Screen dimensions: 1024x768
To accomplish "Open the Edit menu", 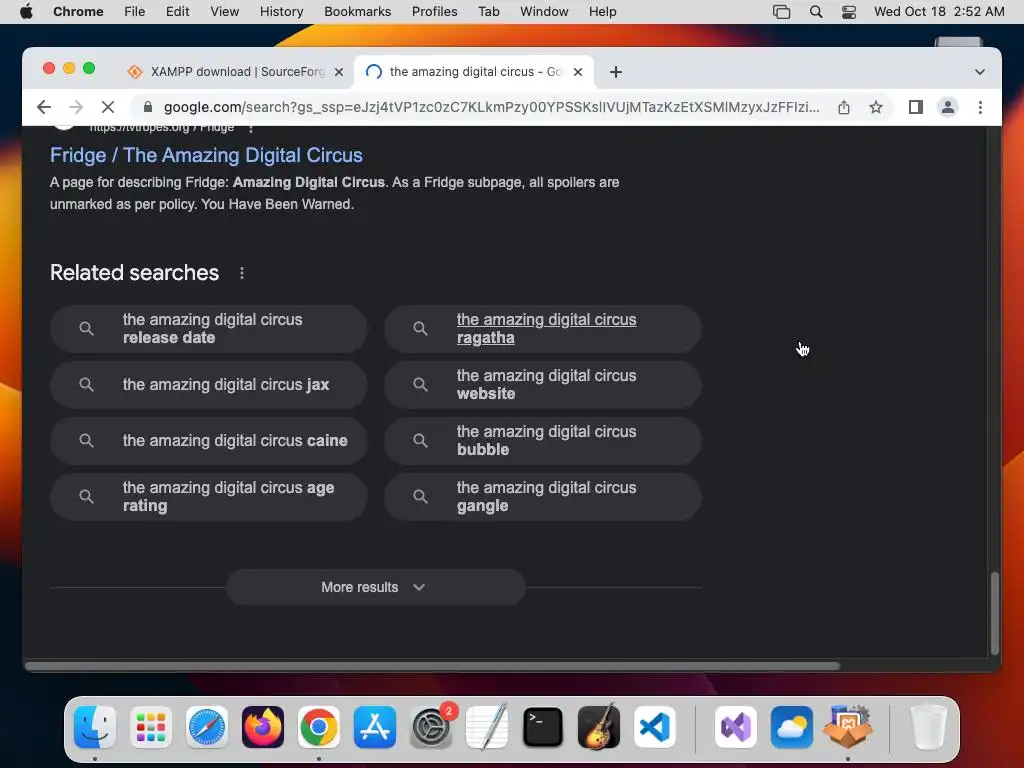I will point(178,12).
